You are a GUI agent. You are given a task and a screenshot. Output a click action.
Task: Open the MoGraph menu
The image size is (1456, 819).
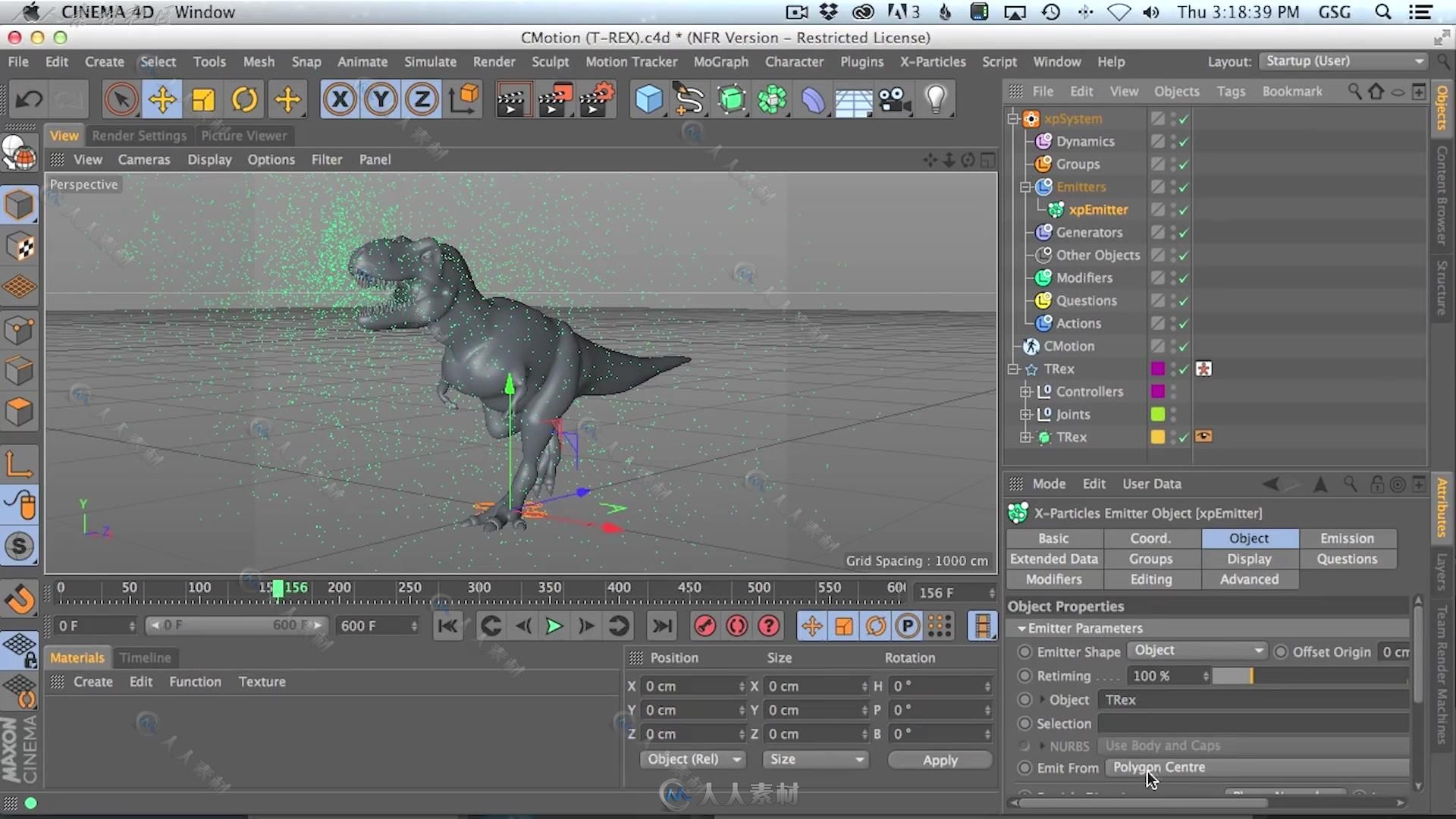tap(720, 61)
